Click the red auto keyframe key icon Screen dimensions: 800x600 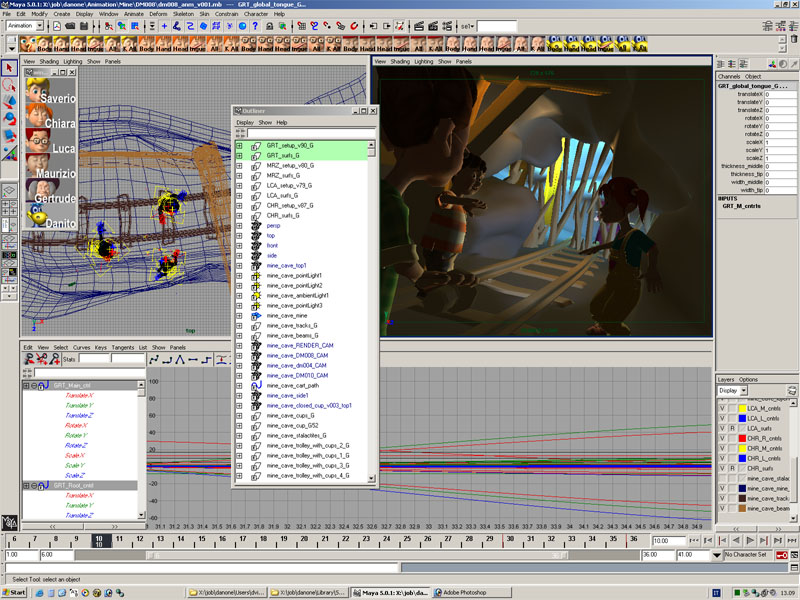(781, 555)
